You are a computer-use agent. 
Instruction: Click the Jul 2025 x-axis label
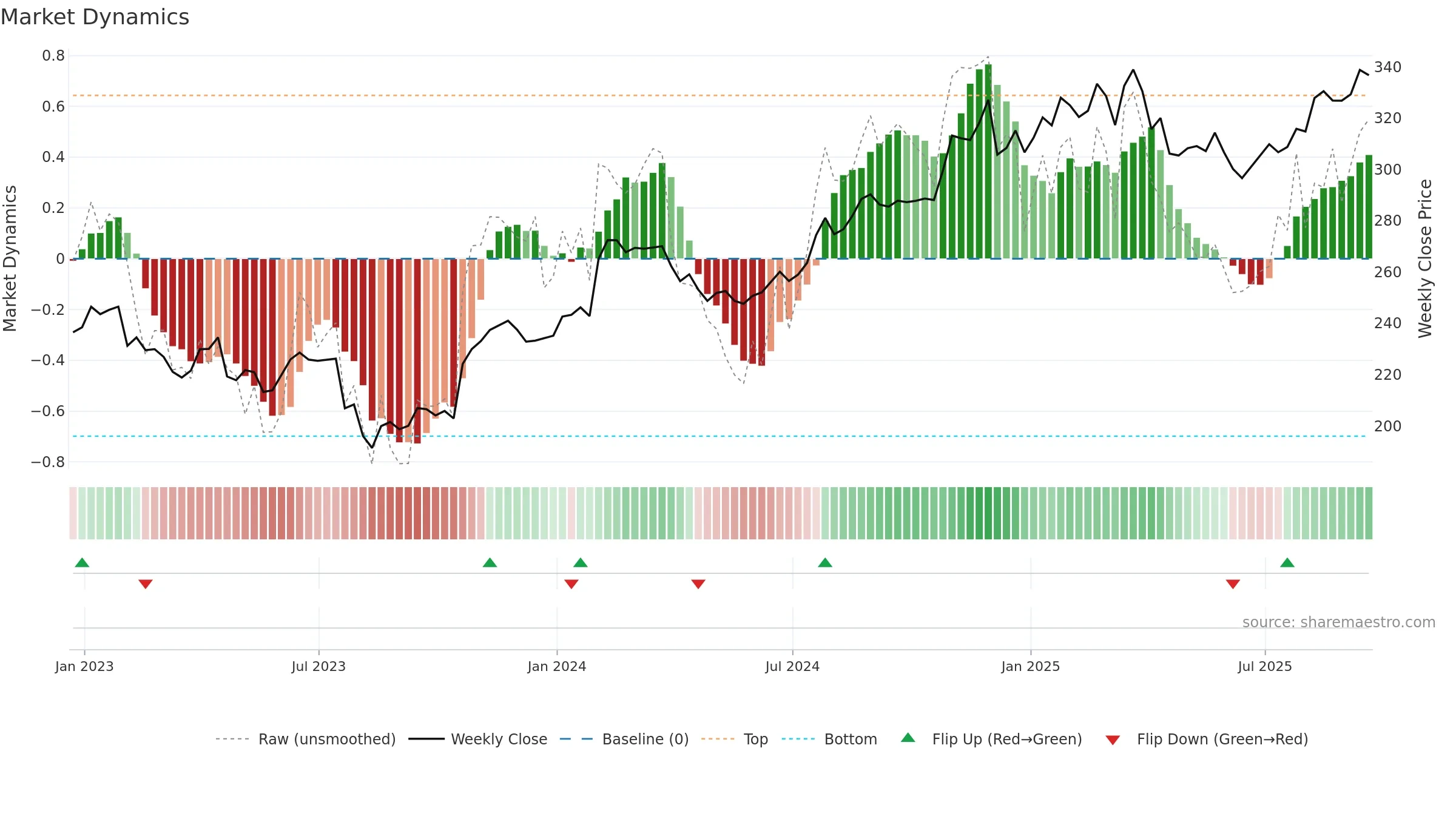1265,666
